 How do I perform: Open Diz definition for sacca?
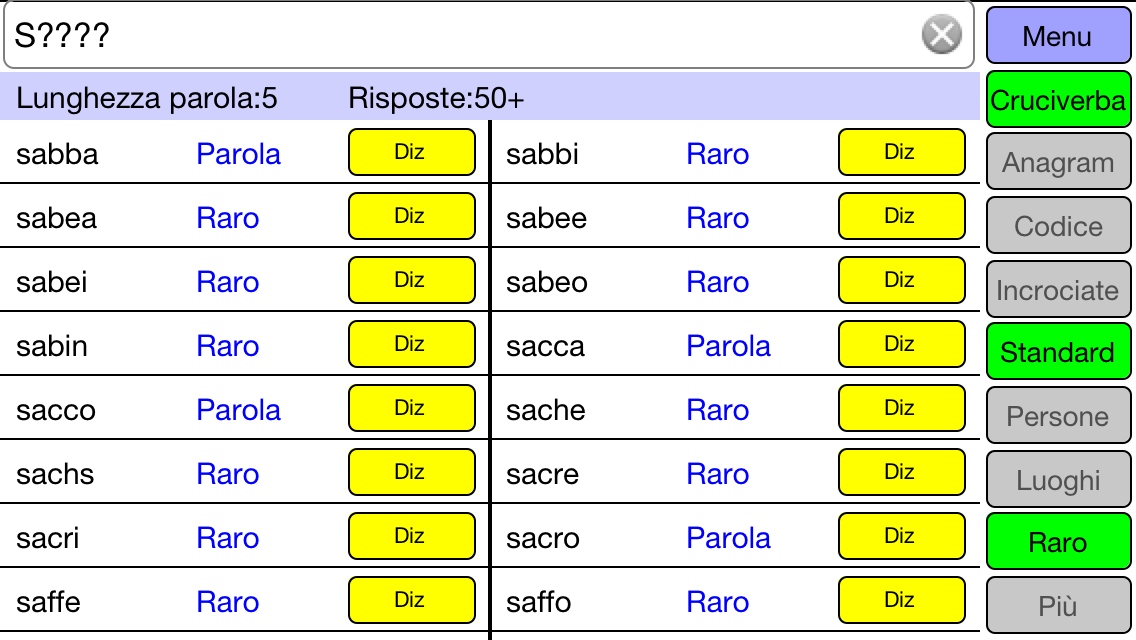click(x=901, y=344)
